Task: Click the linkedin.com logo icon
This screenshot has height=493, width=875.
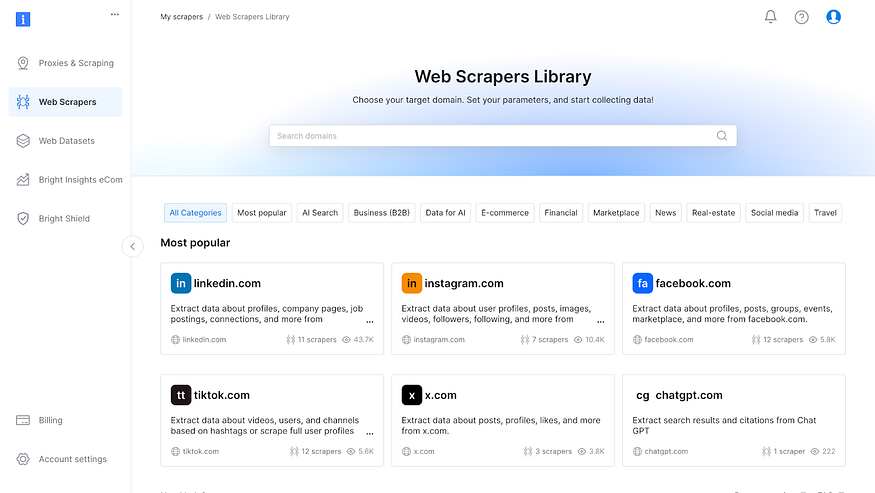Action: (181, 283)
